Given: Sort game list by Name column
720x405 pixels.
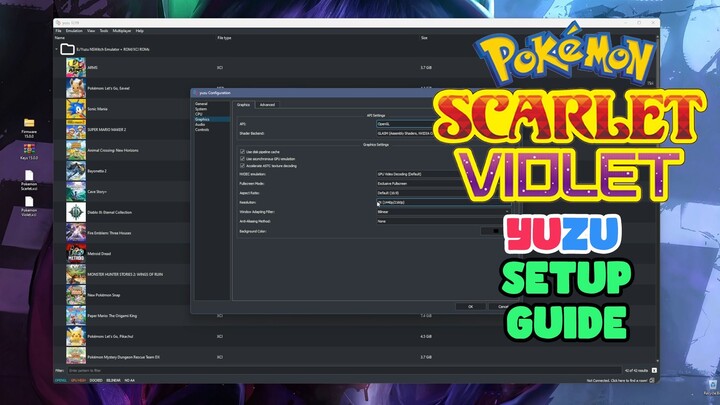Looking at the screenshot, I should 60,38.
